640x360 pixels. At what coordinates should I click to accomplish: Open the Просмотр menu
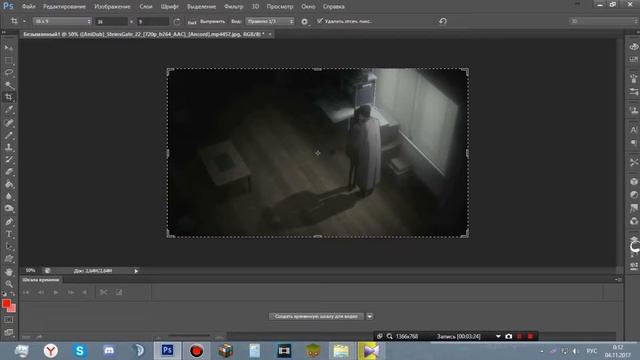pos(280,7)
